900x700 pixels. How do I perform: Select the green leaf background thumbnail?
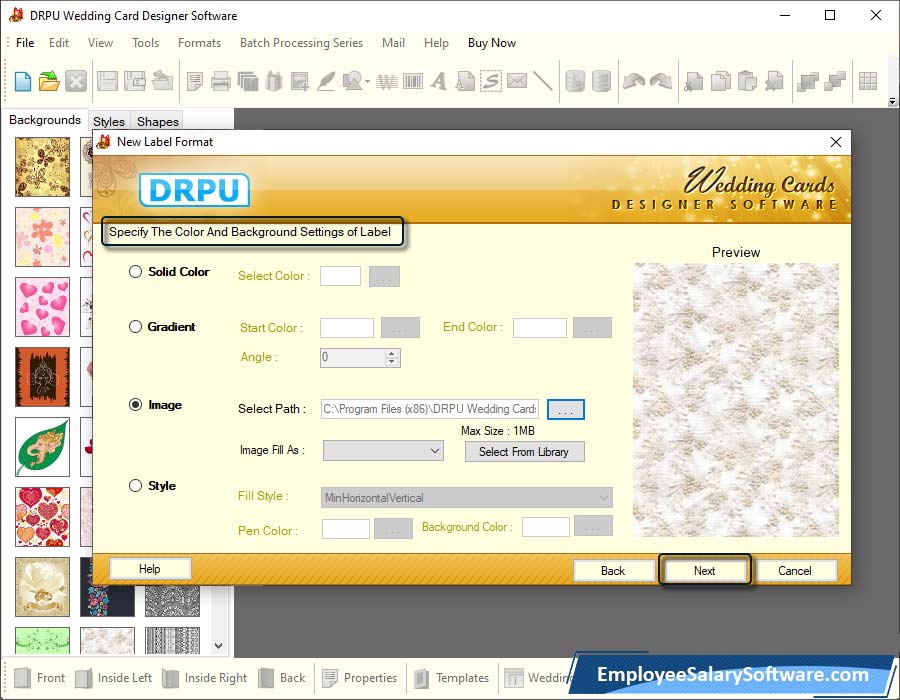(42, 446)
